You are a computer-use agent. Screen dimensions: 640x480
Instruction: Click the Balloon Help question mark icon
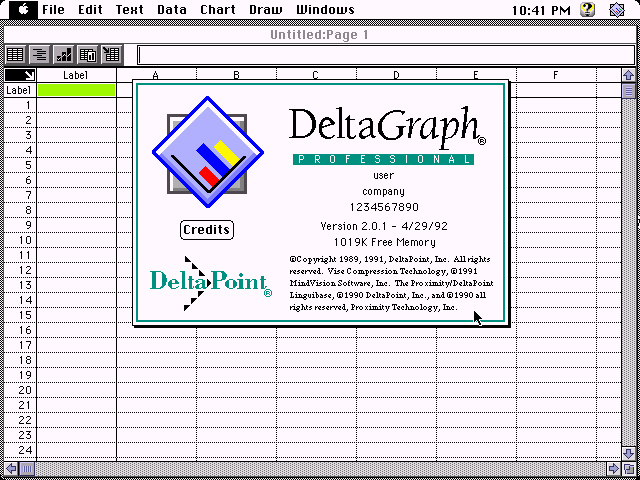[x=587, y=10]
